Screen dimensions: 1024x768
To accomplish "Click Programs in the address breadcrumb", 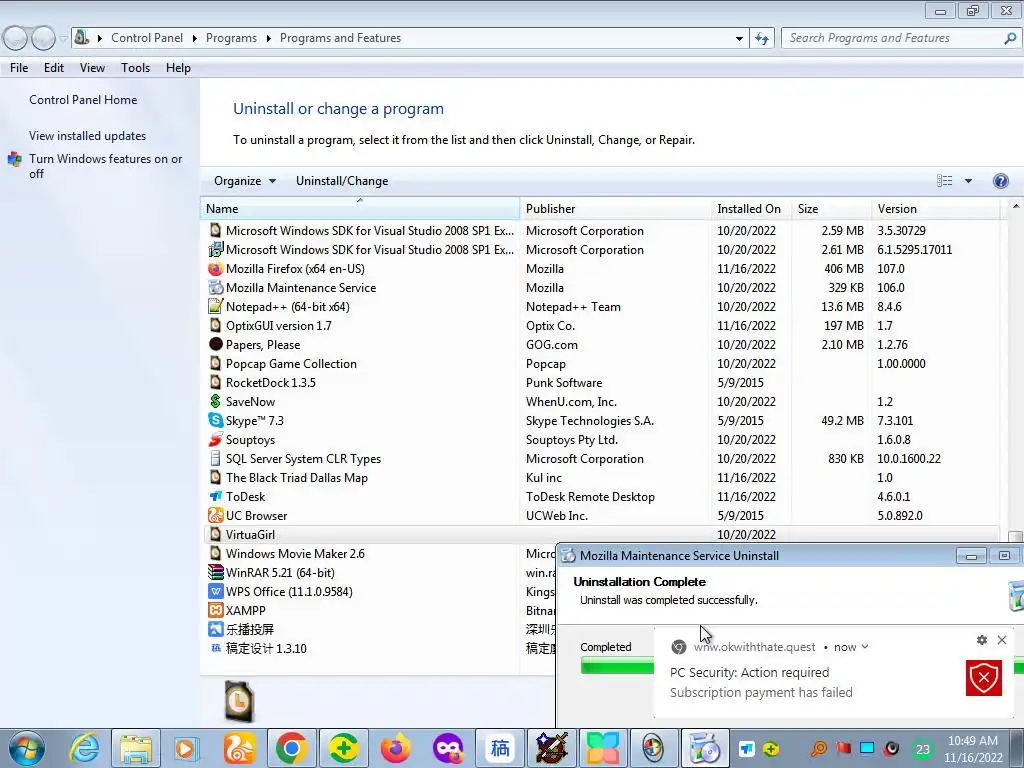I will 231,38.
